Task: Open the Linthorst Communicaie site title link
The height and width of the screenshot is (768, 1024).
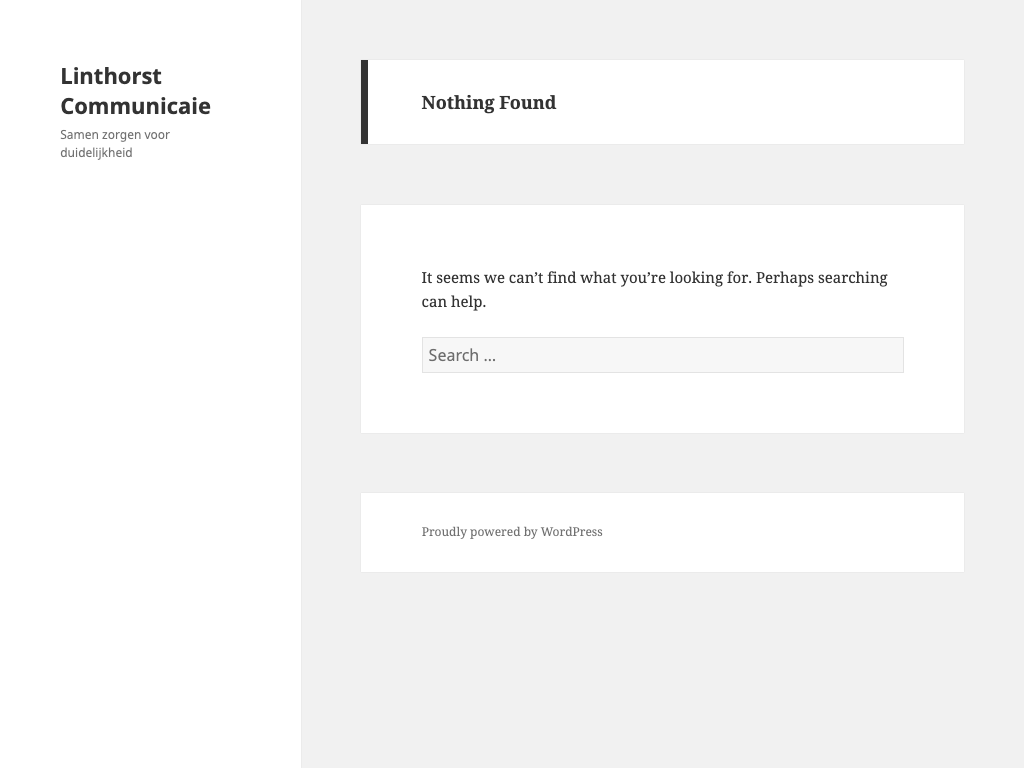Action: coord(135,91)
